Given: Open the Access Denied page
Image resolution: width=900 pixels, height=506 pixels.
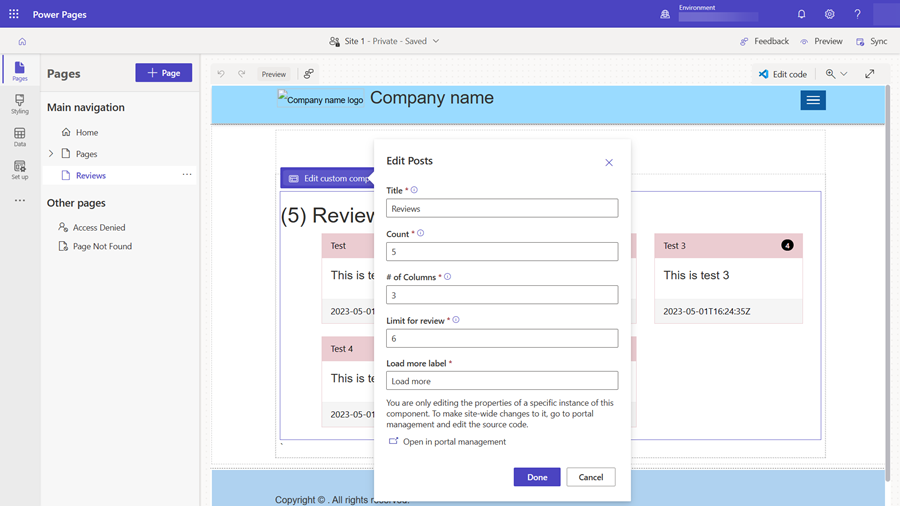Looking at the screenshot, I should click(99, 227).
